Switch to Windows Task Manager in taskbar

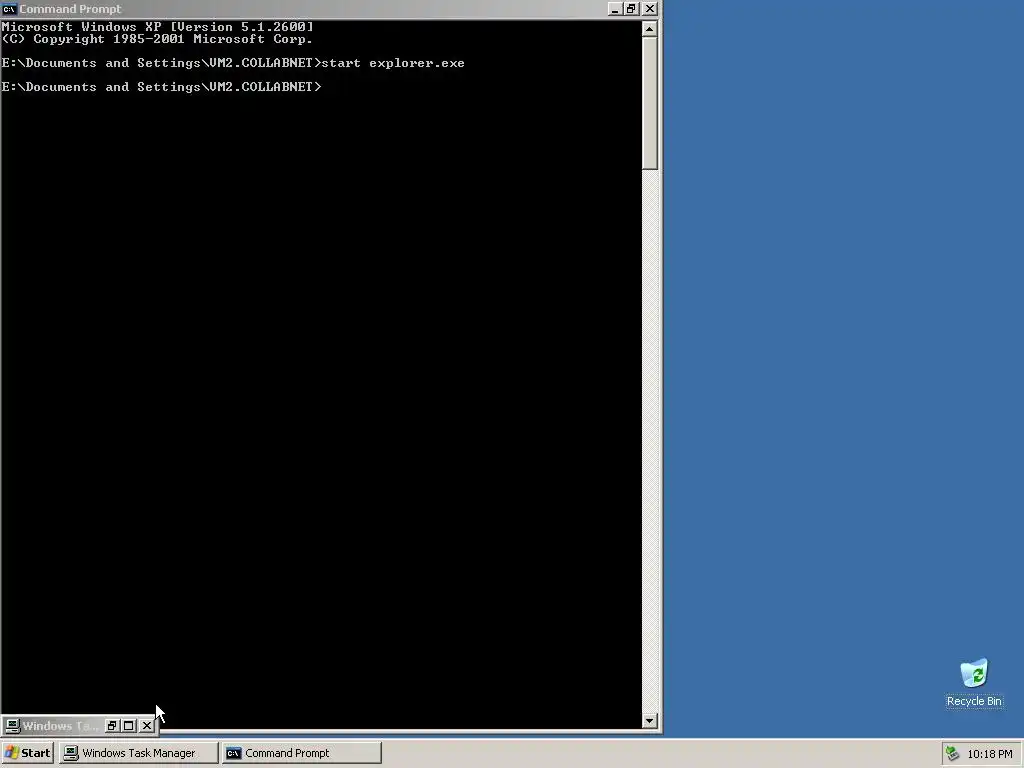[x=138, y=753]
